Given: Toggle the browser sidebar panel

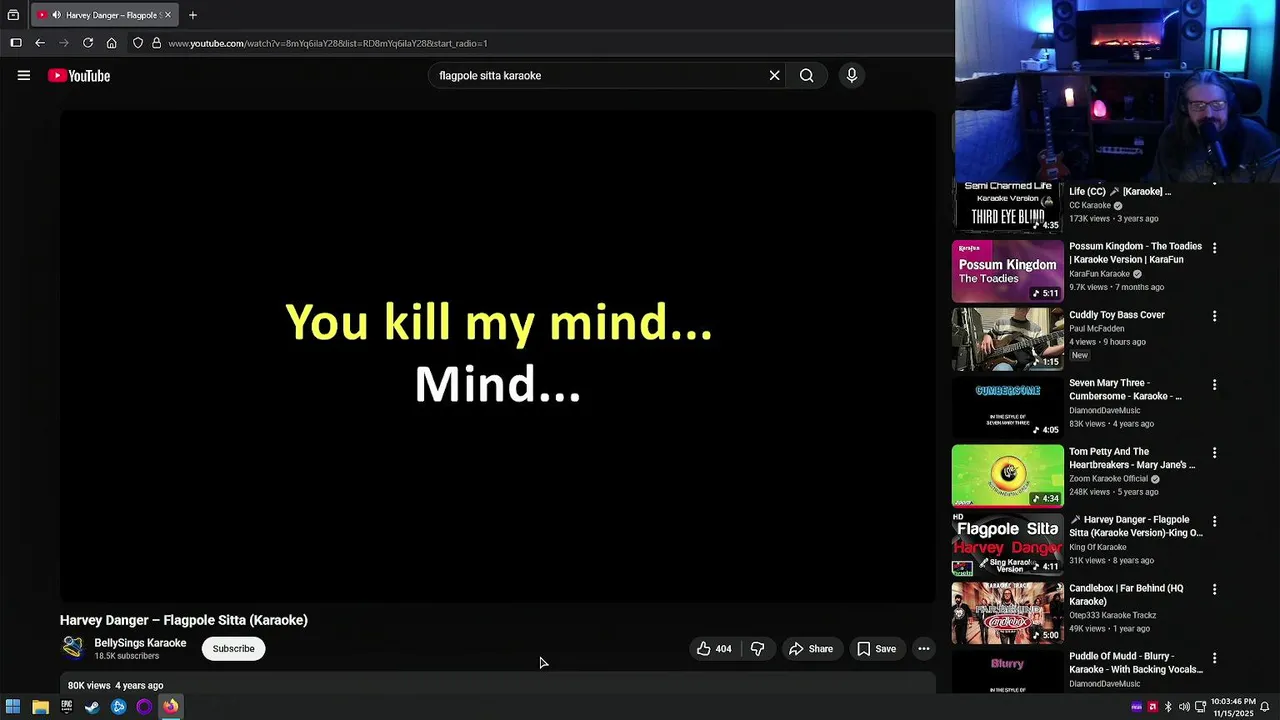Looking at the screenshot, I should coord(16,43).
